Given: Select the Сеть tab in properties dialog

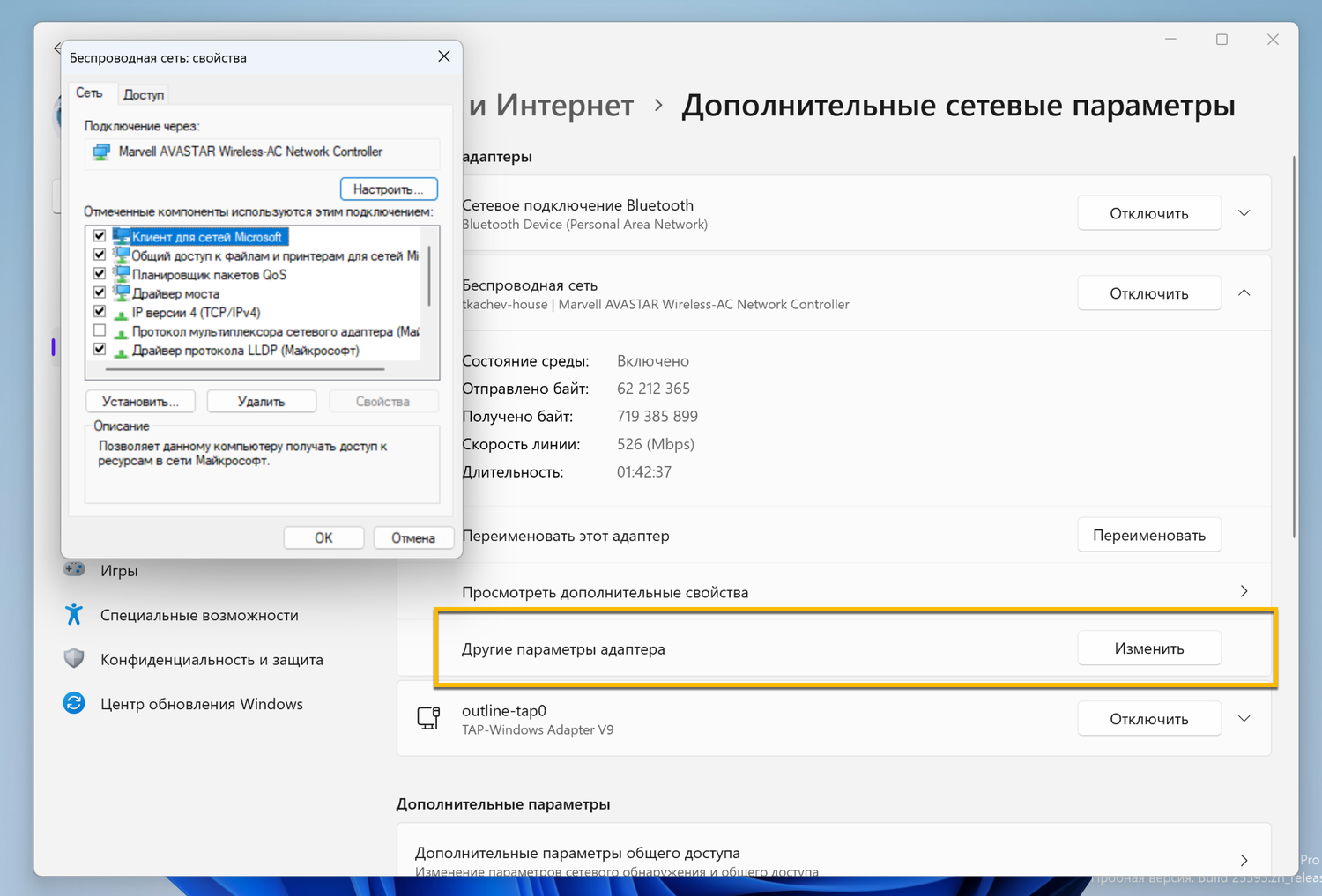Looking at the screenshot, I should (89, 93).
